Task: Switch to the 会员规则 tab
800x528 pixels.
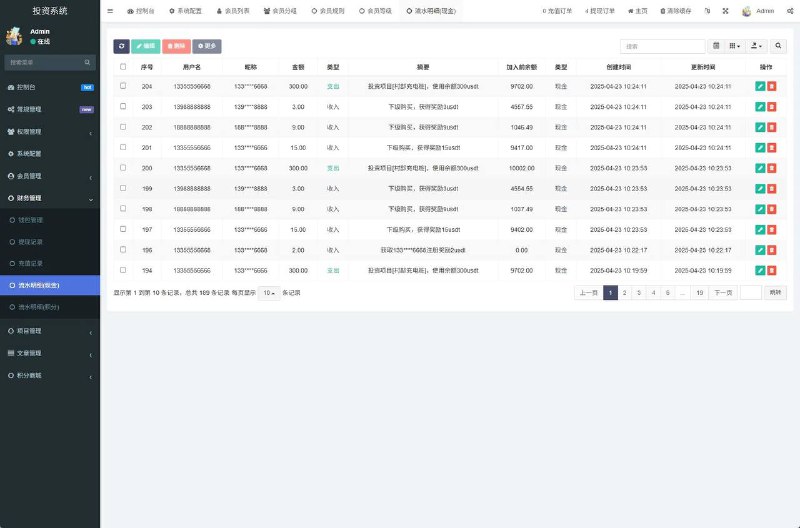Action: point(328,11)
